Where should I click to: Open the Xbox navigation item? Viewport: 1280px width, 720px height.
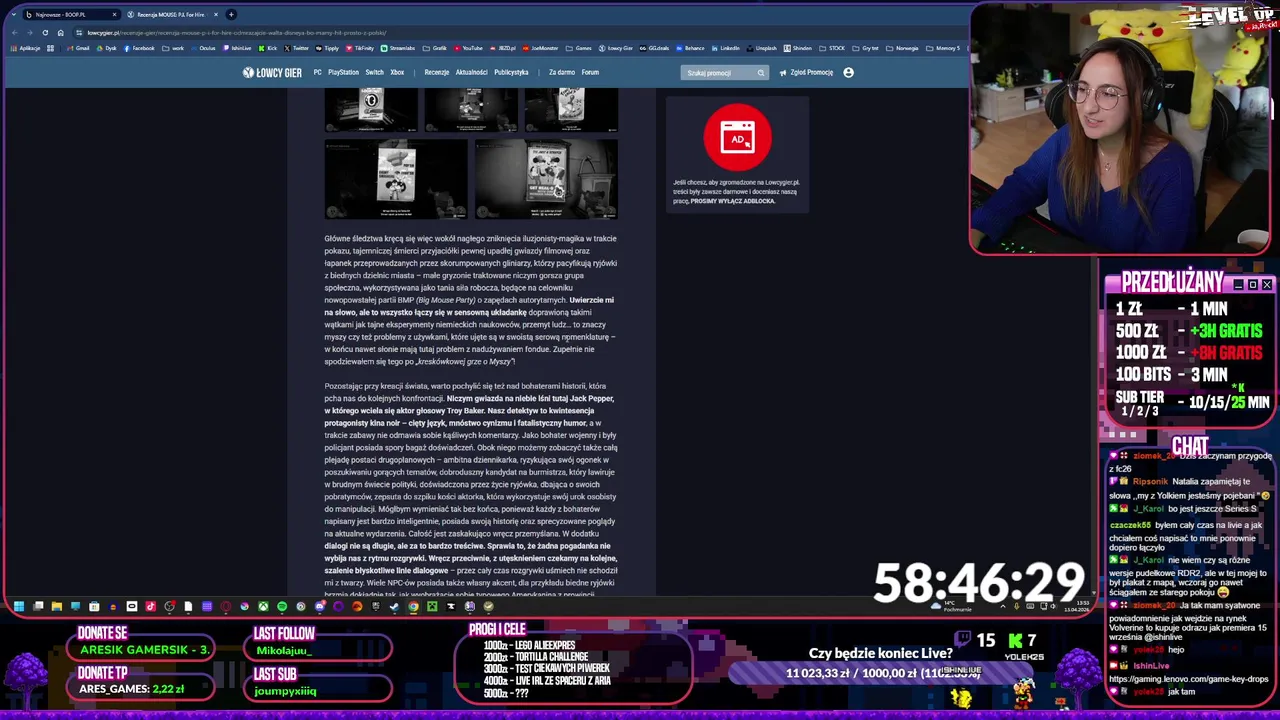(x=397, y=72)
